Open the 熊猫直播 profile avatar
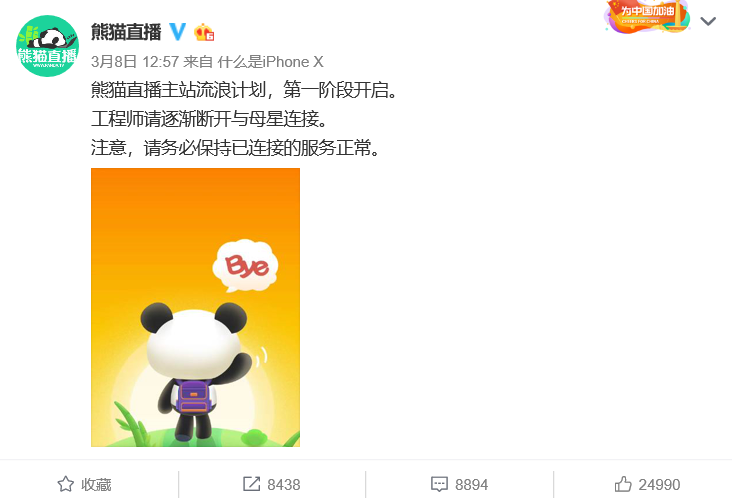The height and width of the screenshot is (504, 732). (x=47, y=46)
